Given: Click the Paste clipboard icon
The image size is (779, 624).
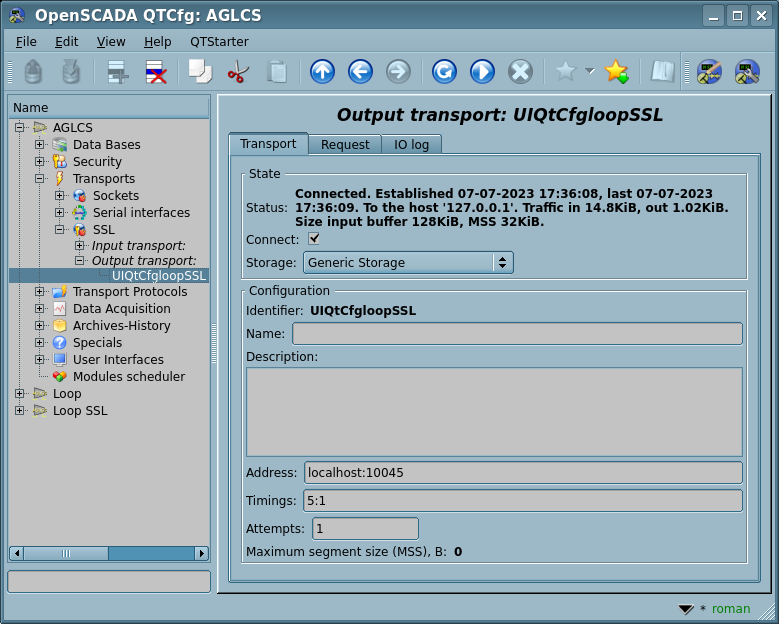Looking at the screenshot, I should (277, 72).
